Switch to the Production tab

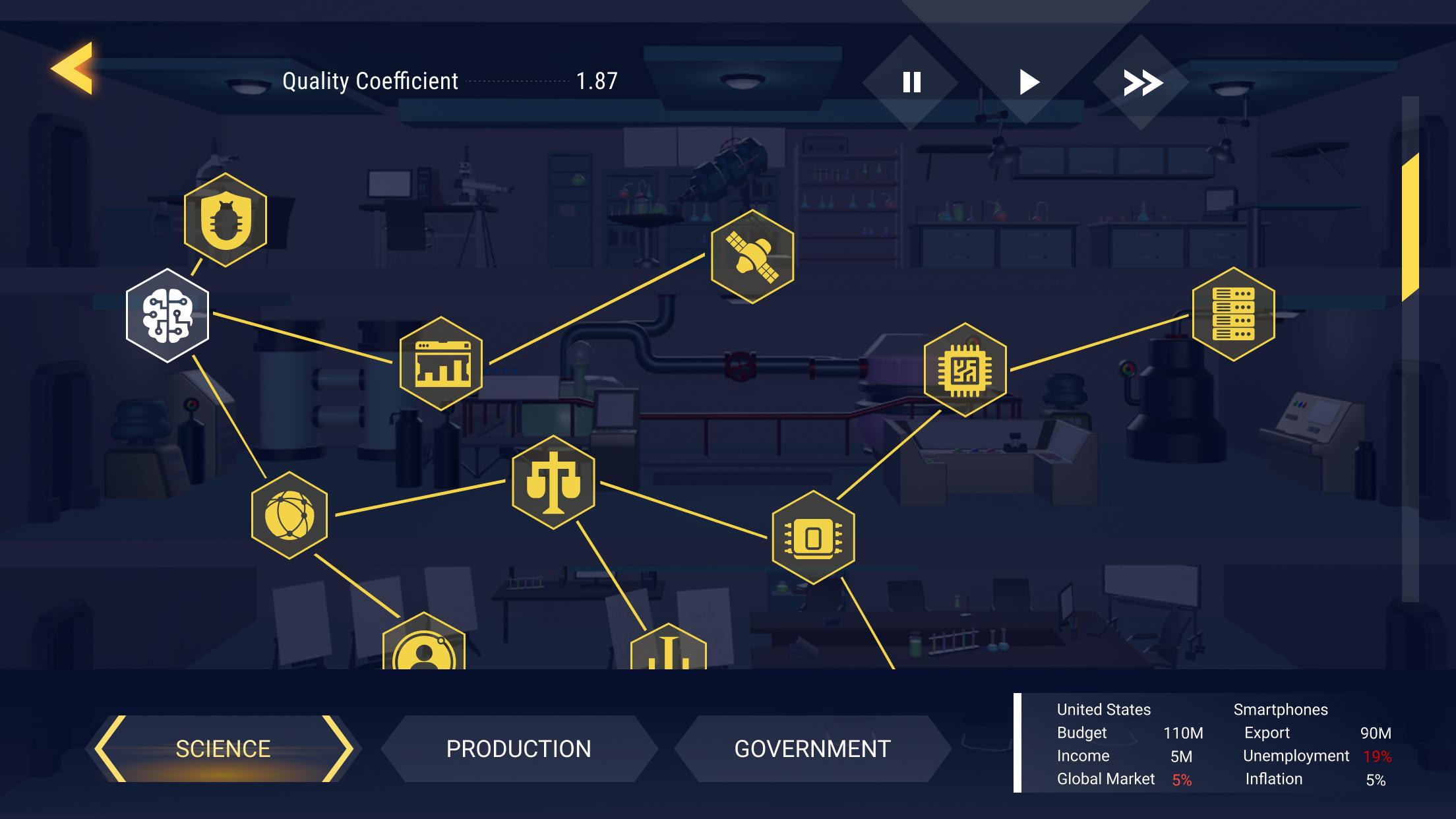coord(519,749)
